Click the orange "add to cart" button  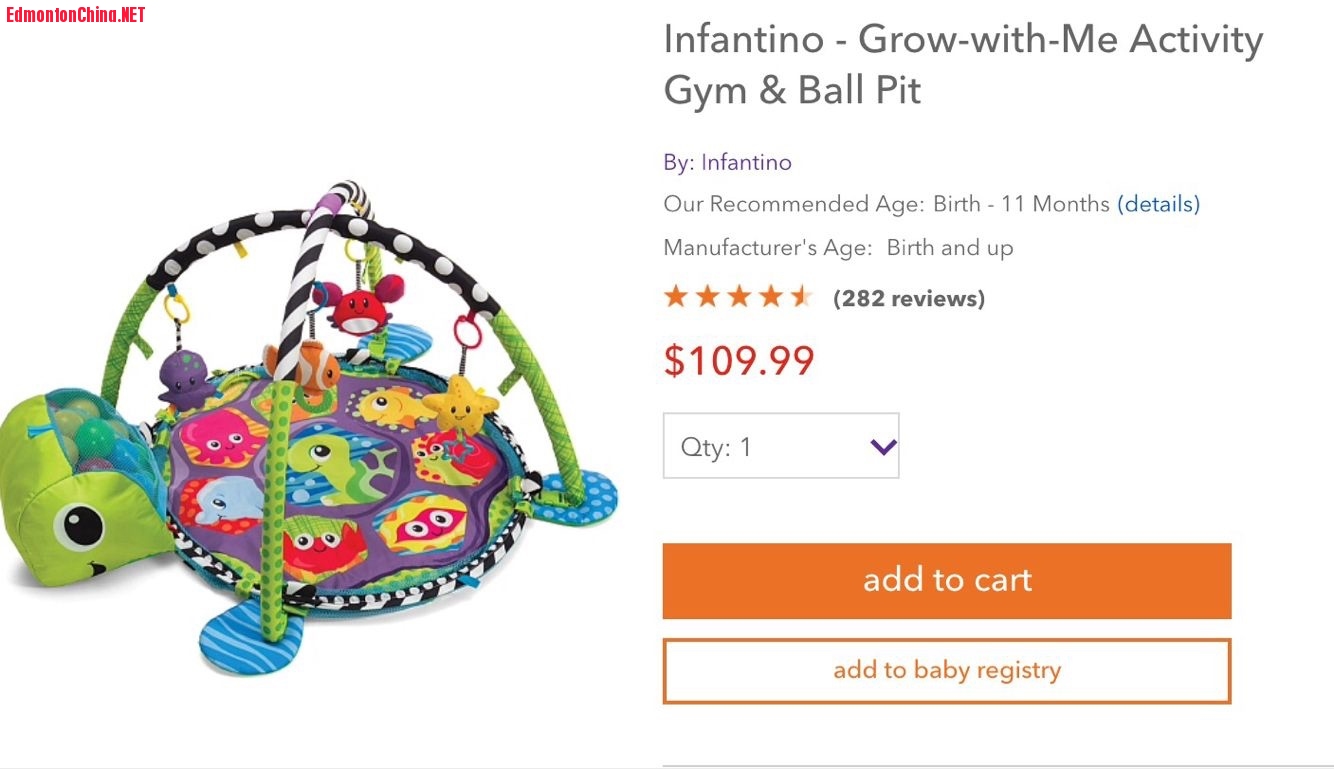[x=946, y=581]
